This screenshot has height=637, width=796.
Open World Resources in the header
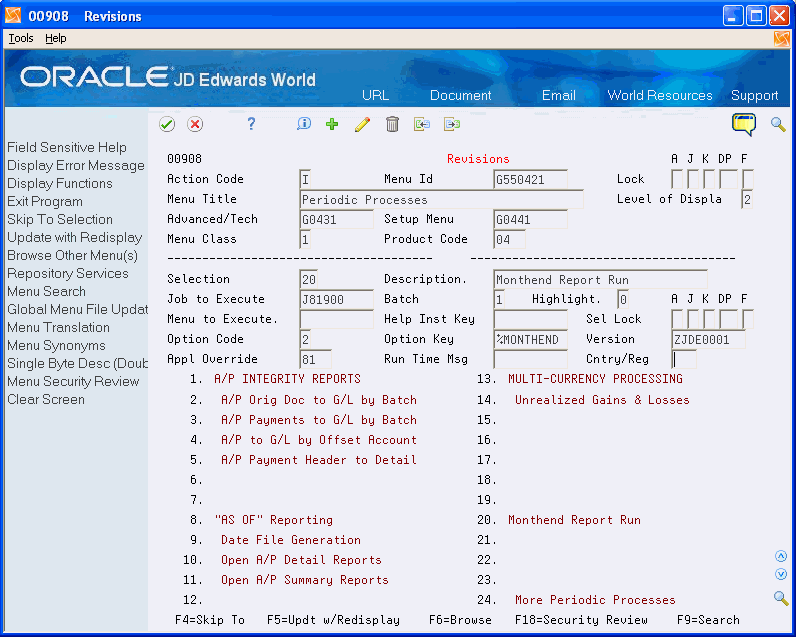pos(660,95)
